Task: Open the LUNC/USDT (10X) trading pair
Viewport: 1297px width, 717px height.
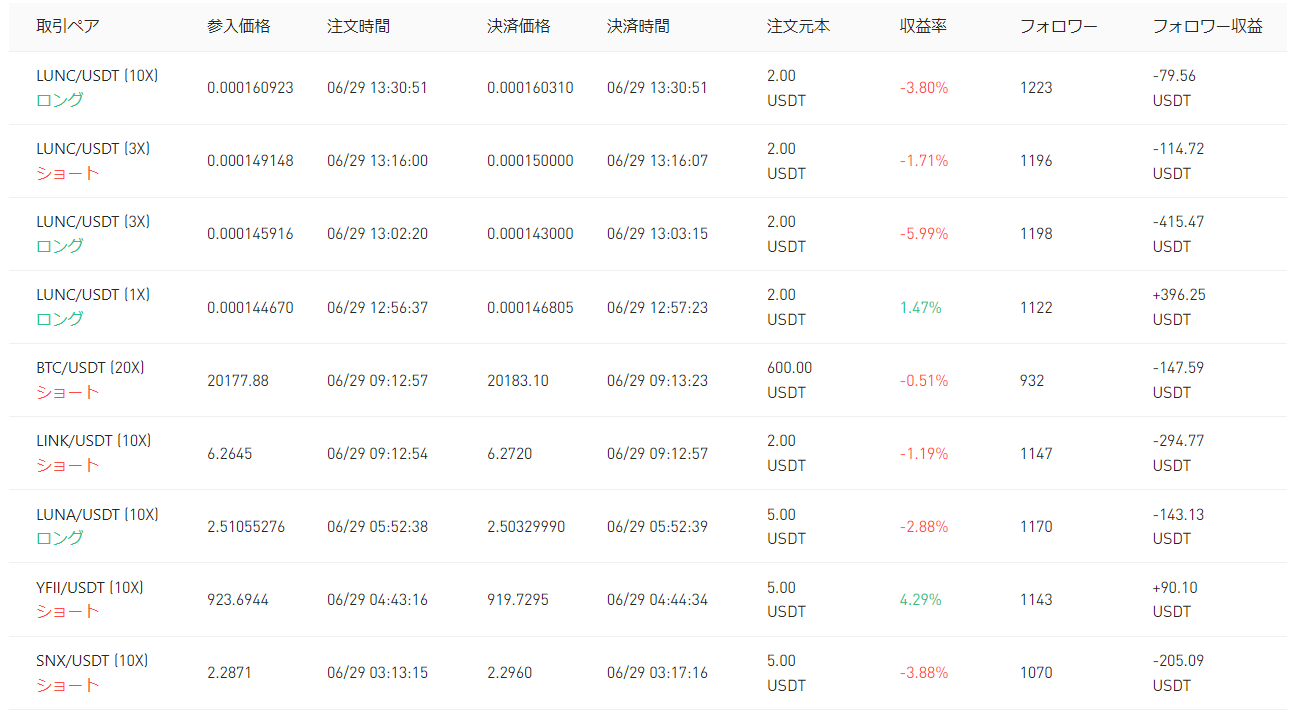Action: tap(97, 75)
